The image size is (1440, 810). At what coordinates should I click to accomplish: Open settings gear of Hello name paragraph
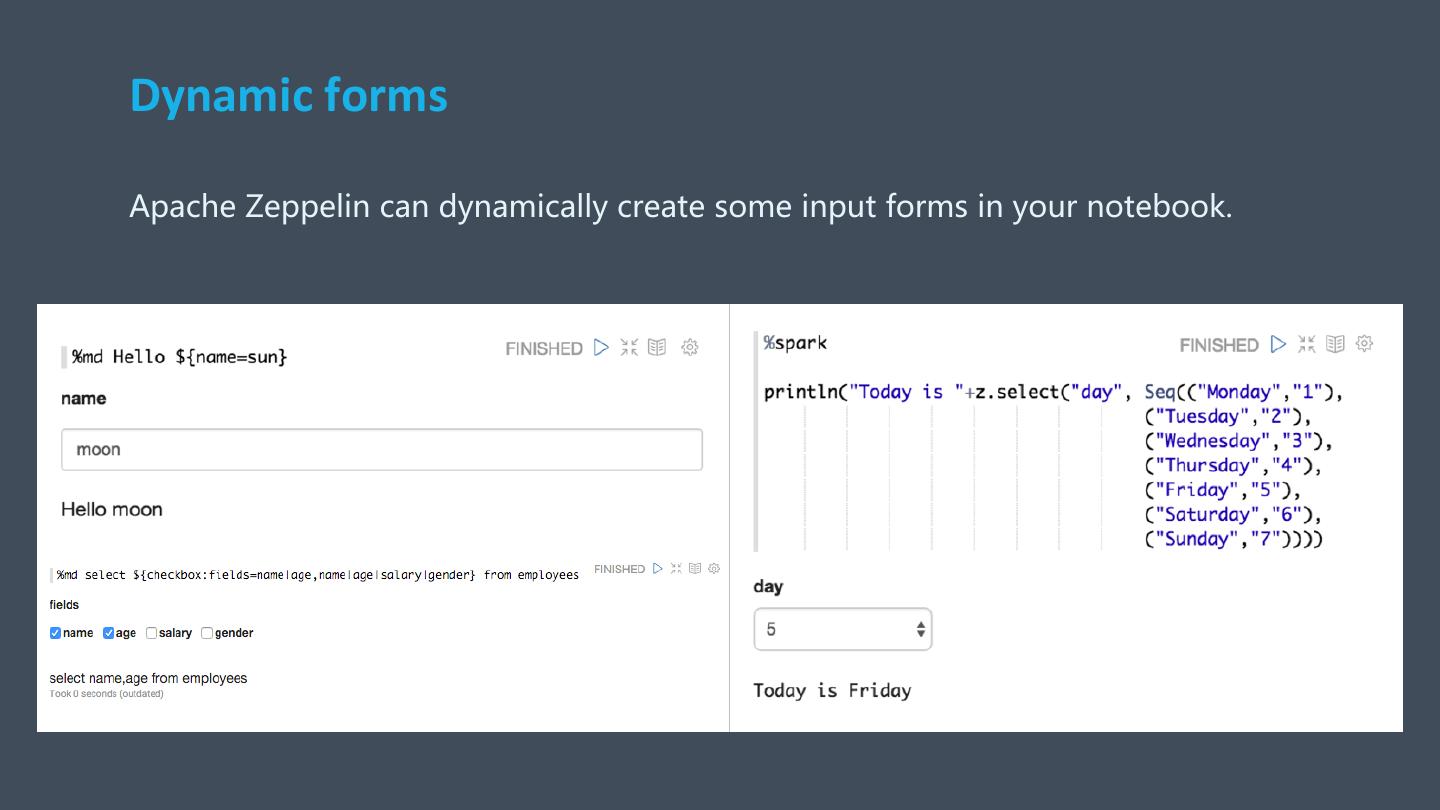(x=690, y=348)
